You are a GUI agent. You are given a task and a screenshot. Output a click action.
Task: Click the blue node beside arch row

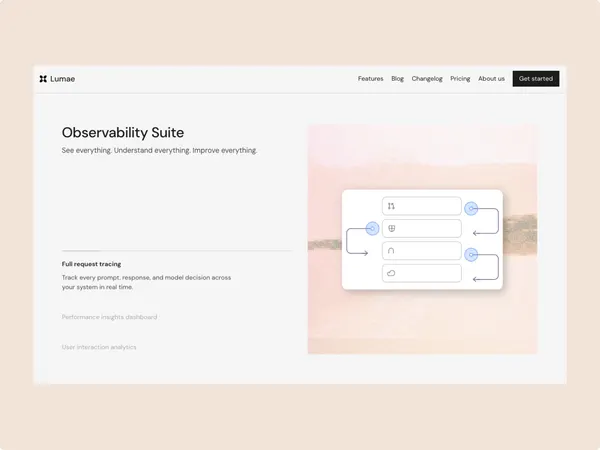[x=471, y=254]
